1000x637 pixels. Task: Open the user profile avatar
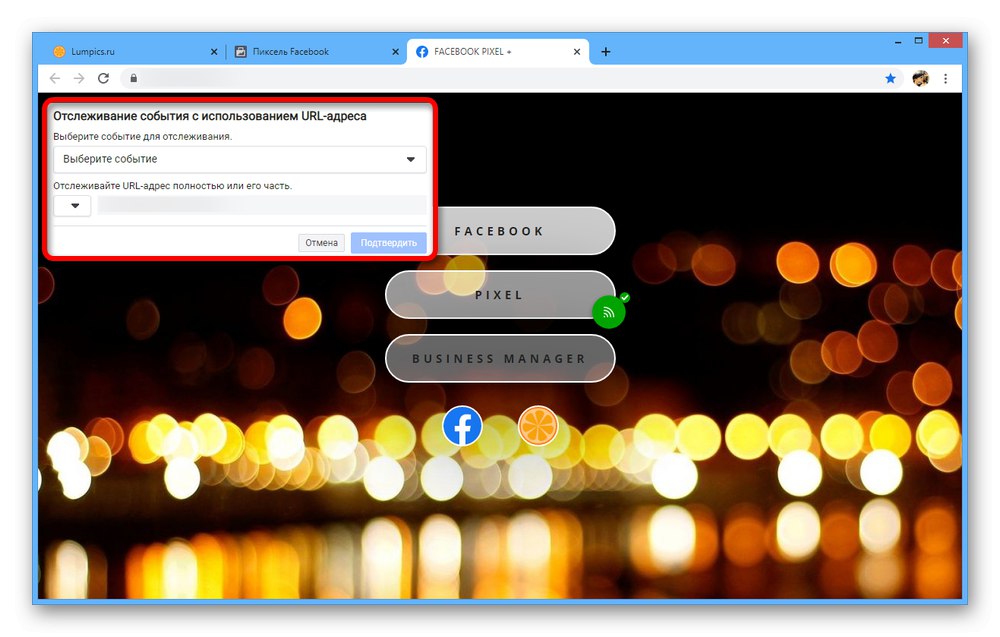point(920,78)
